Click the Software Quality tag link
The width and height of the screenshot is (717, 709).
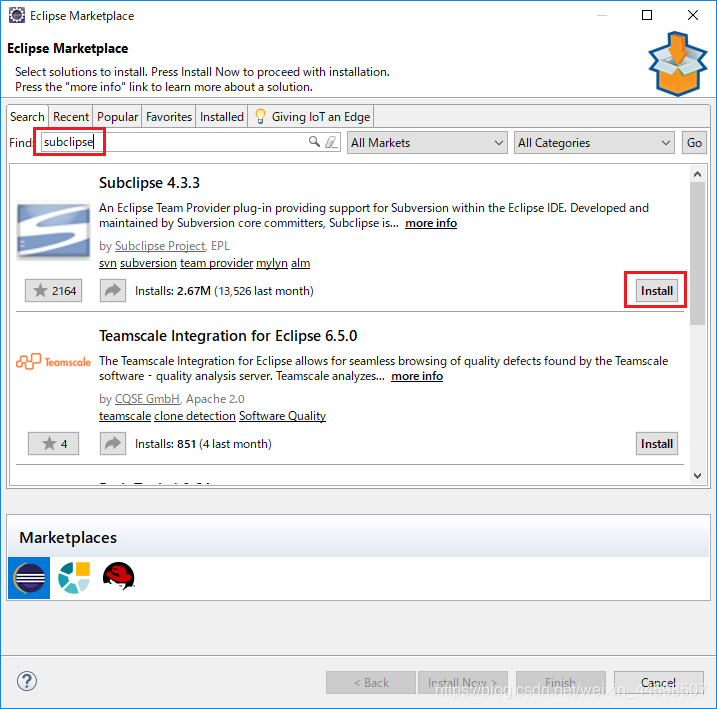(282, 416)
